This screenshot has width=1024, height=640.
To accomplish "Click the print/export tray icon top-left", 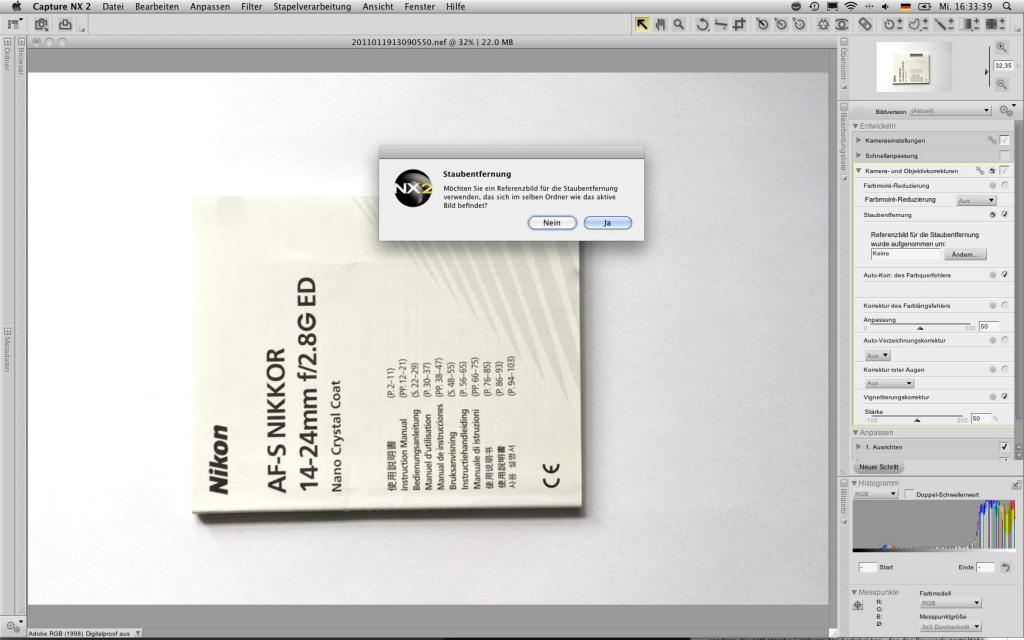I will click(x=65, y=25).
